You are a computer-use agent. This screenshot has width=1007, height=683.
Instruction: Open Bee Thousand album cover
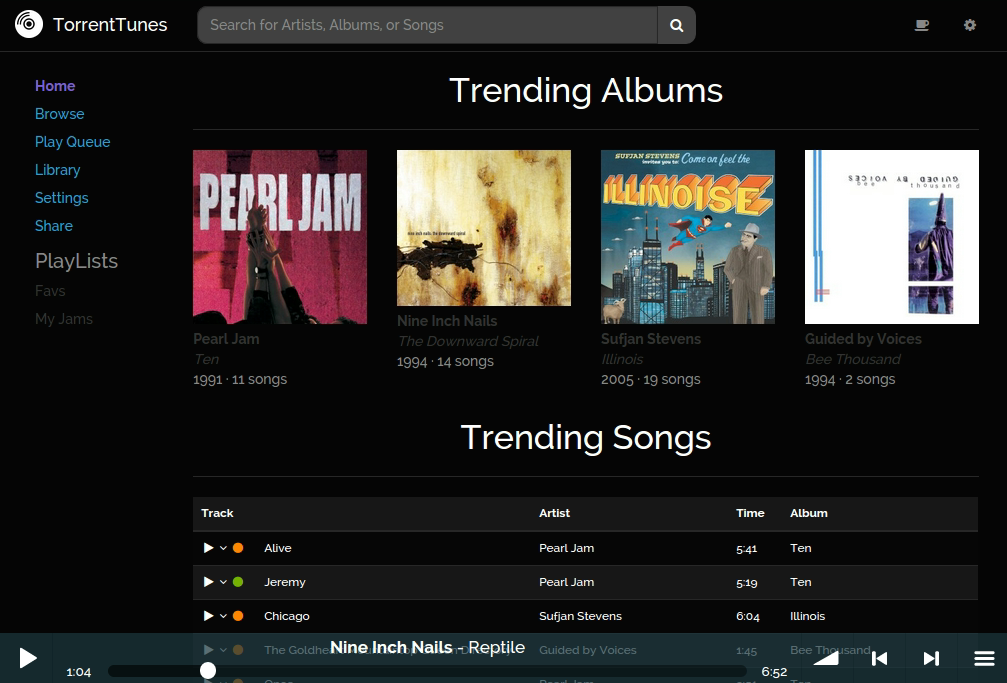[892, 237]
